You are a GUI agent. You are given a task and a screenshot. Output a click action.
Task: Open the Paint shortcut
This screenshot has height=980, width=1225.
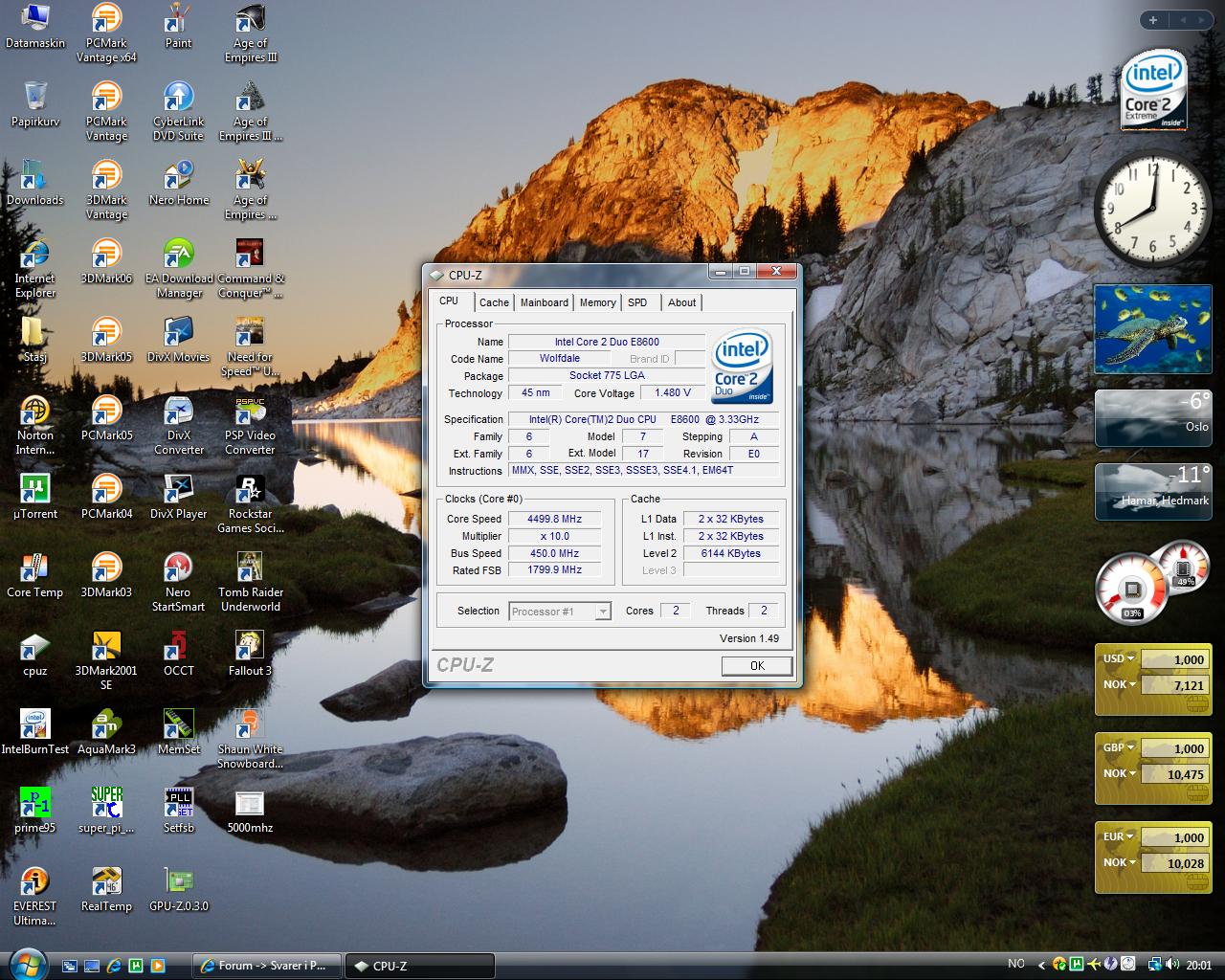tap(178, 27)
